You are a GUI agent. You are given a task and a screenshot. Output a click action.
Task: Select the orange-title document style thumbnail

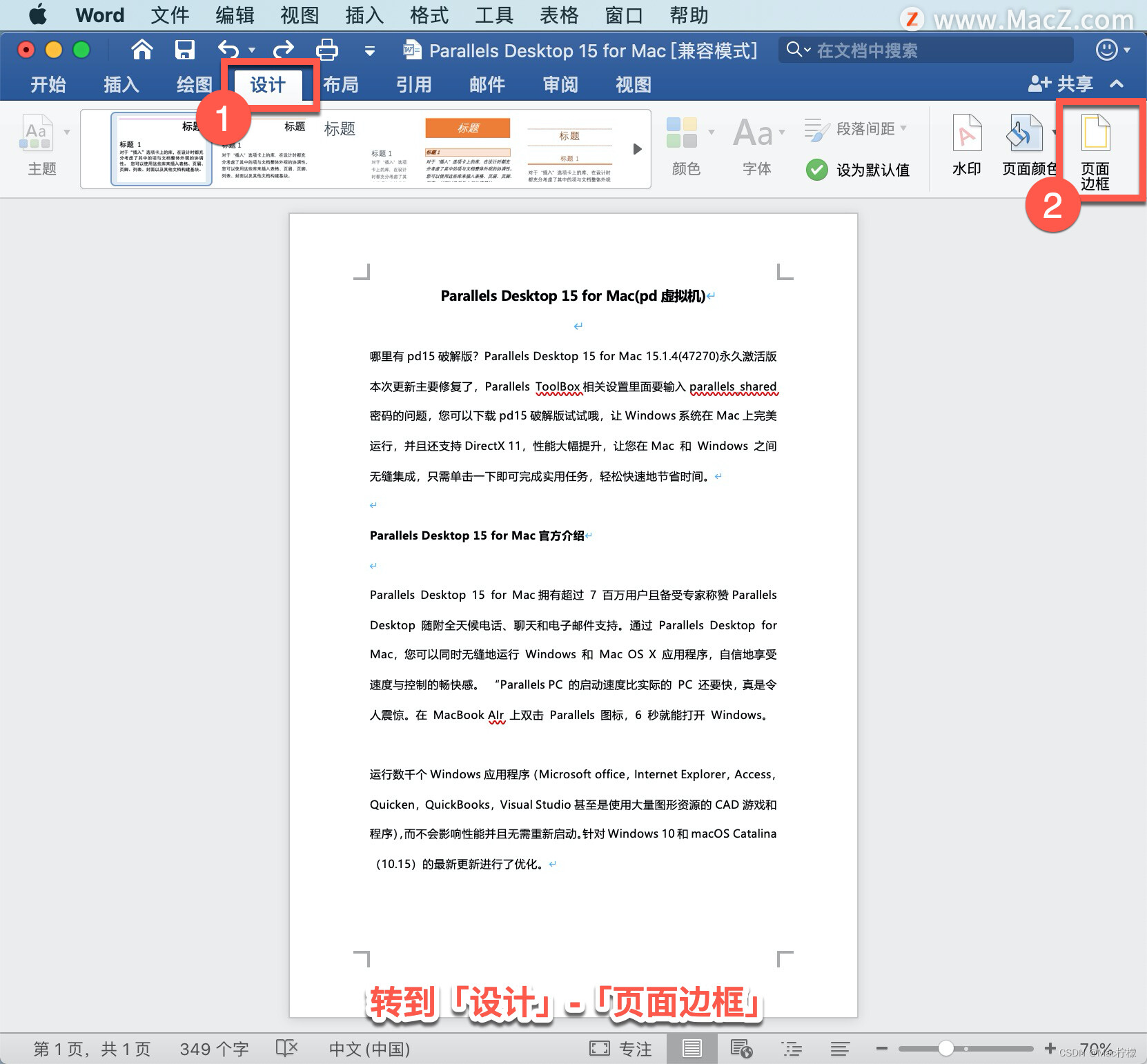468,149
